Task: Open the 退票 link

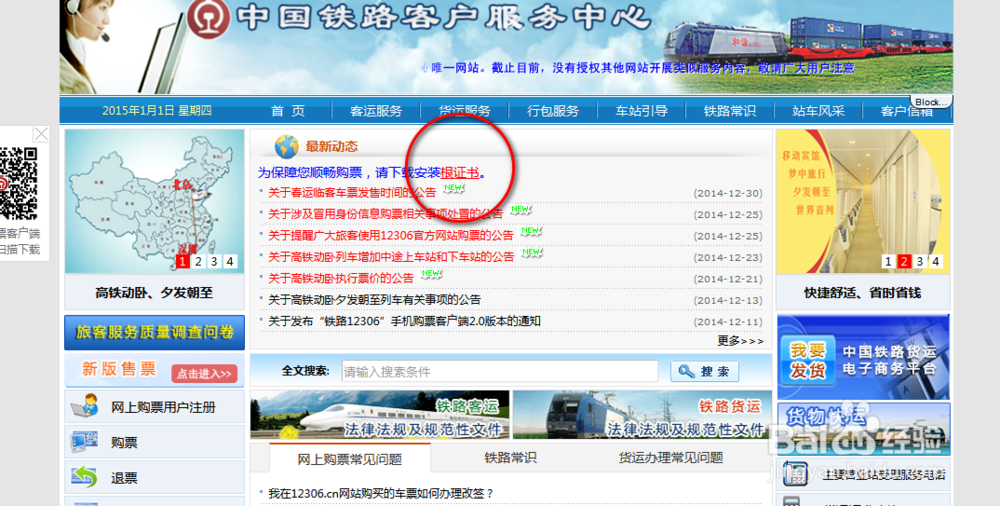Action: (124, 477)
